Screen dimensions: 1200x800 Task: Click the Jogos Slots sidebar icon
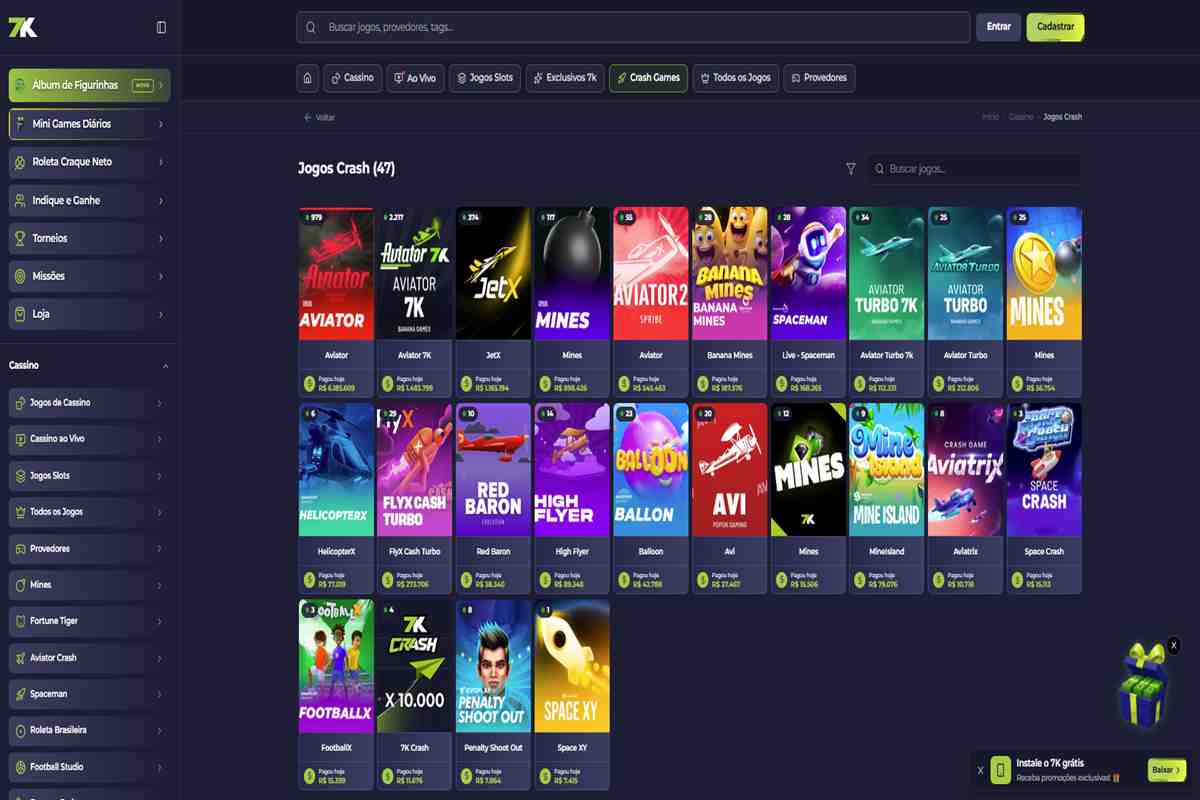(x=20, y=476)
